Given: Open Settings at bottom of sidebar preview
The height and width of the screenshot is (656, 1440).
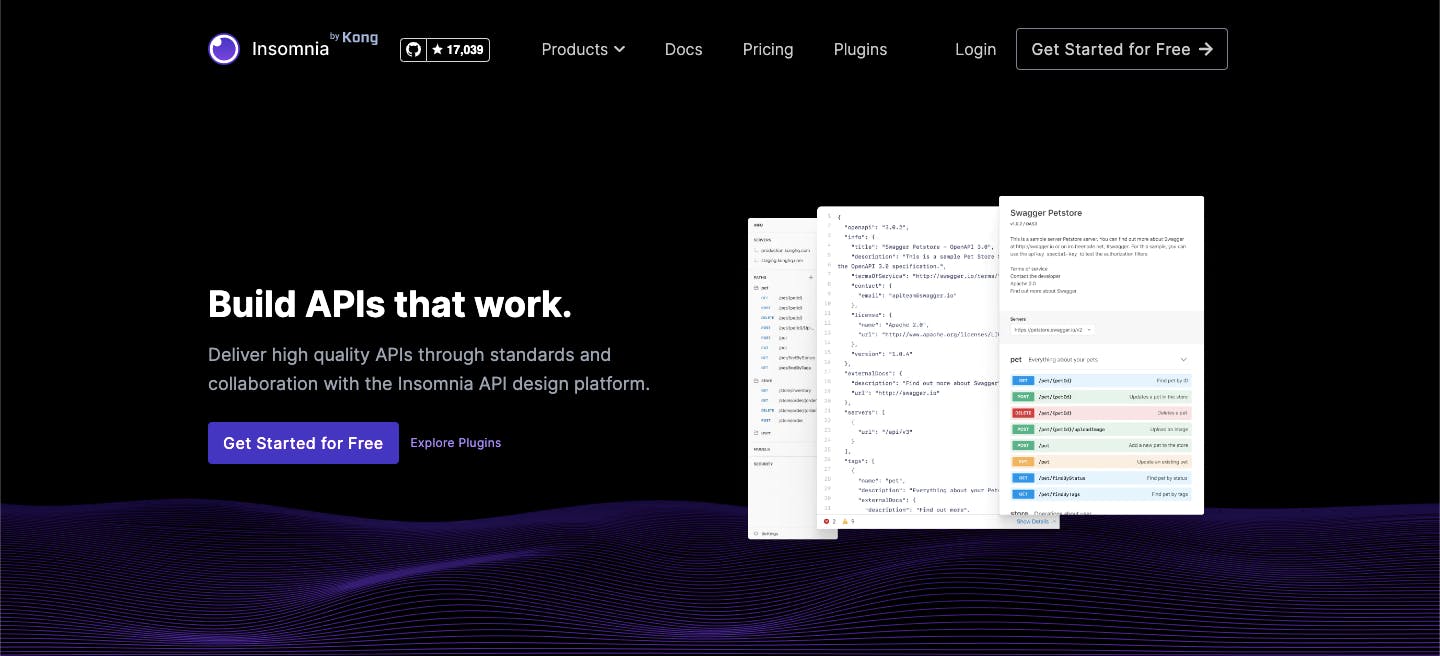Looking at the screenshot, I should [769, 533].
